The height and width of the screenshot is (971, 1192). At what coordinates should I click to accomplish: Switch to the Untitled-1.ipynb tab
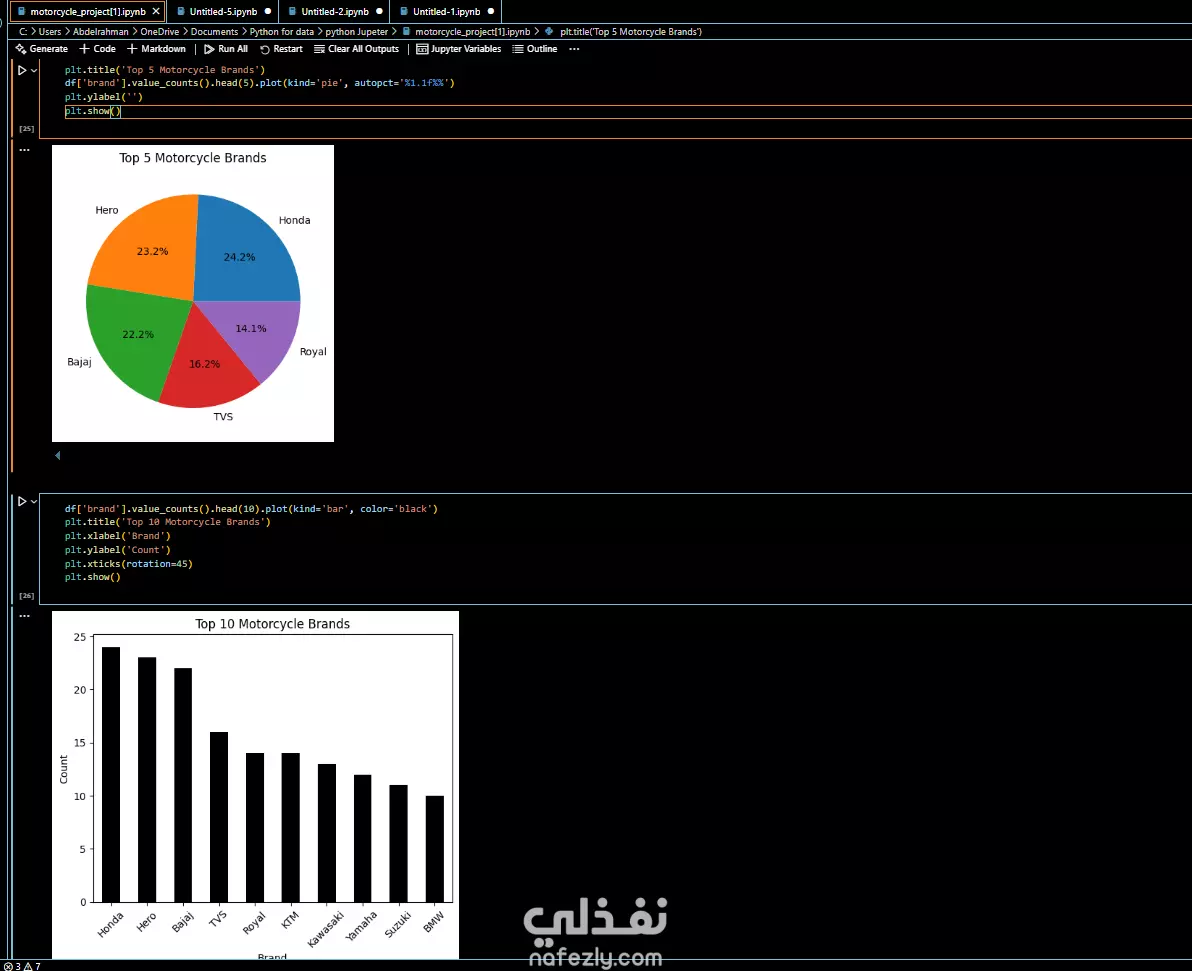pyautogui.click(x=446, y=11)
